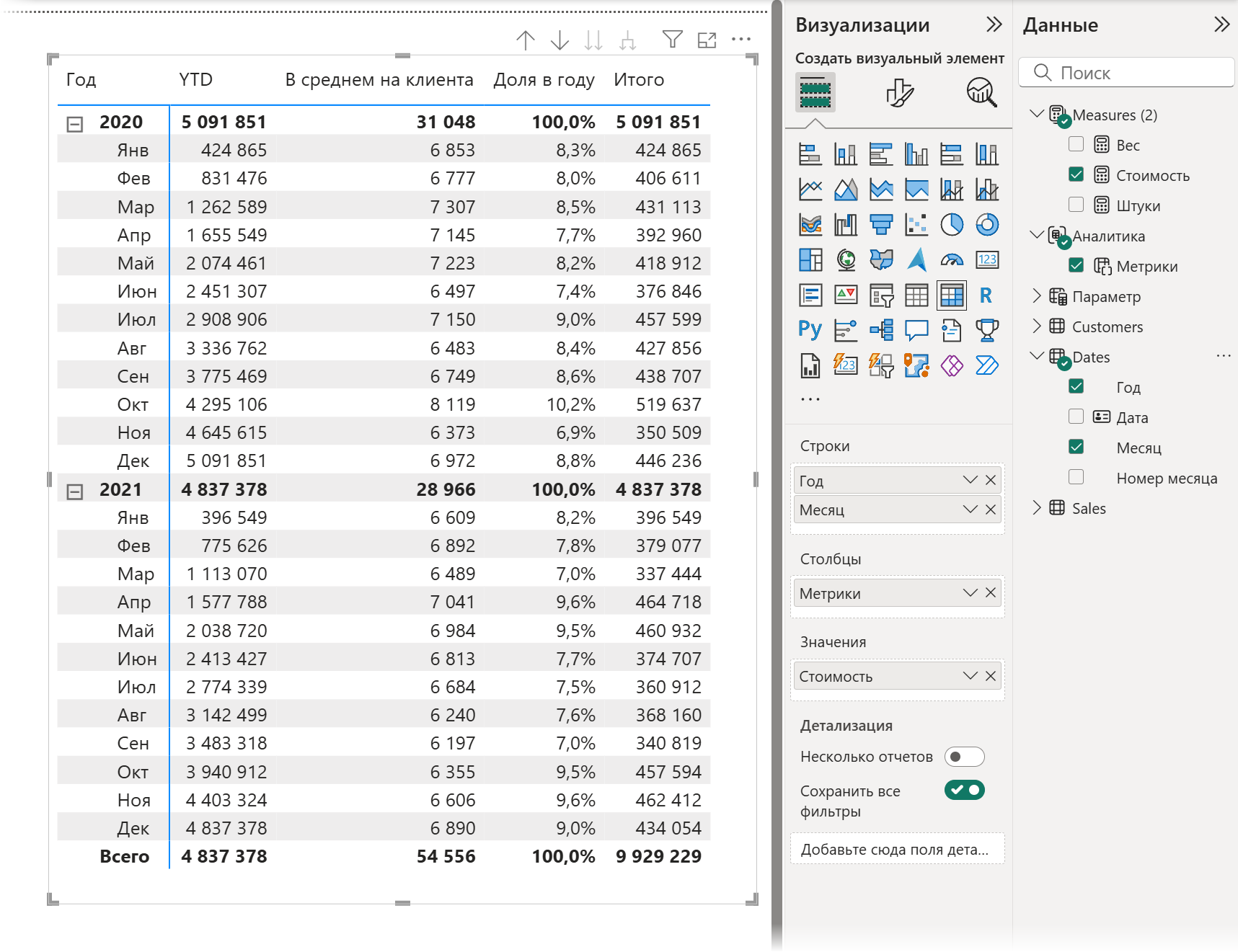Remove the Стоимость field from Значения
This screenshot has width=1238, height=952.
tap(991, 676)
